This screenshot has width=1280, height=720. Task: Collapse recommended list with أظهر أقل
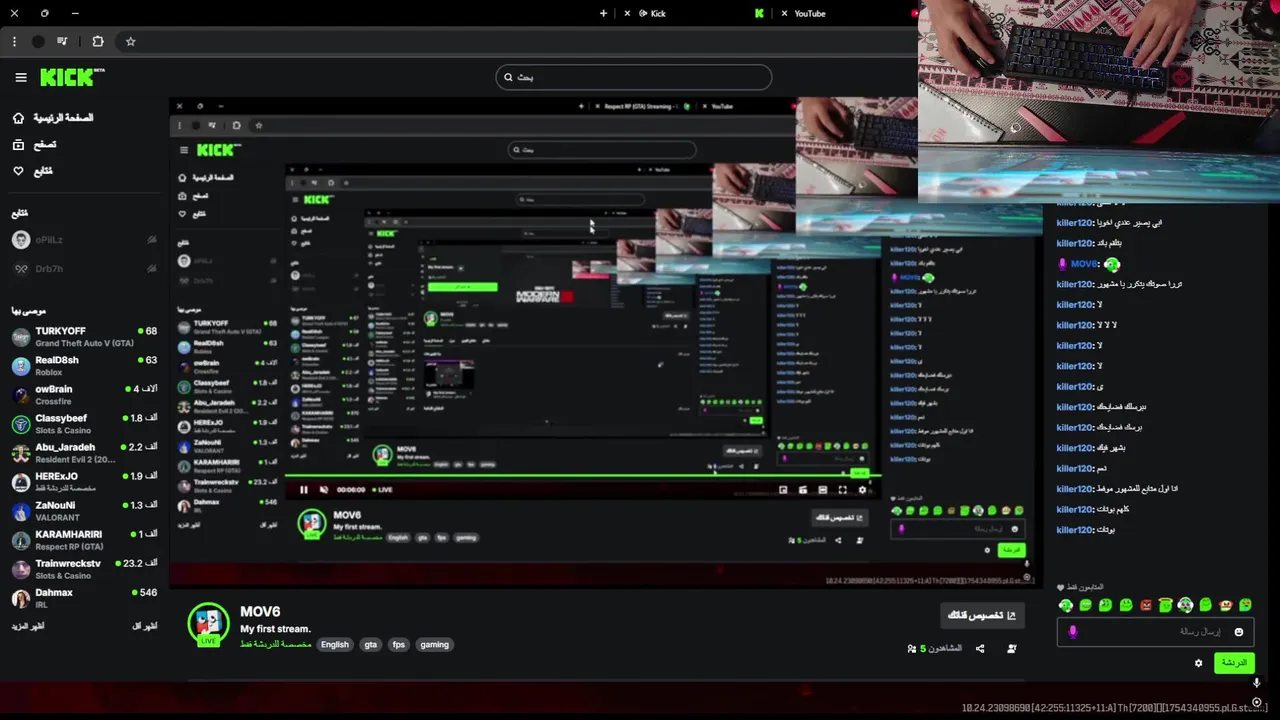click(x=145, y=626)
